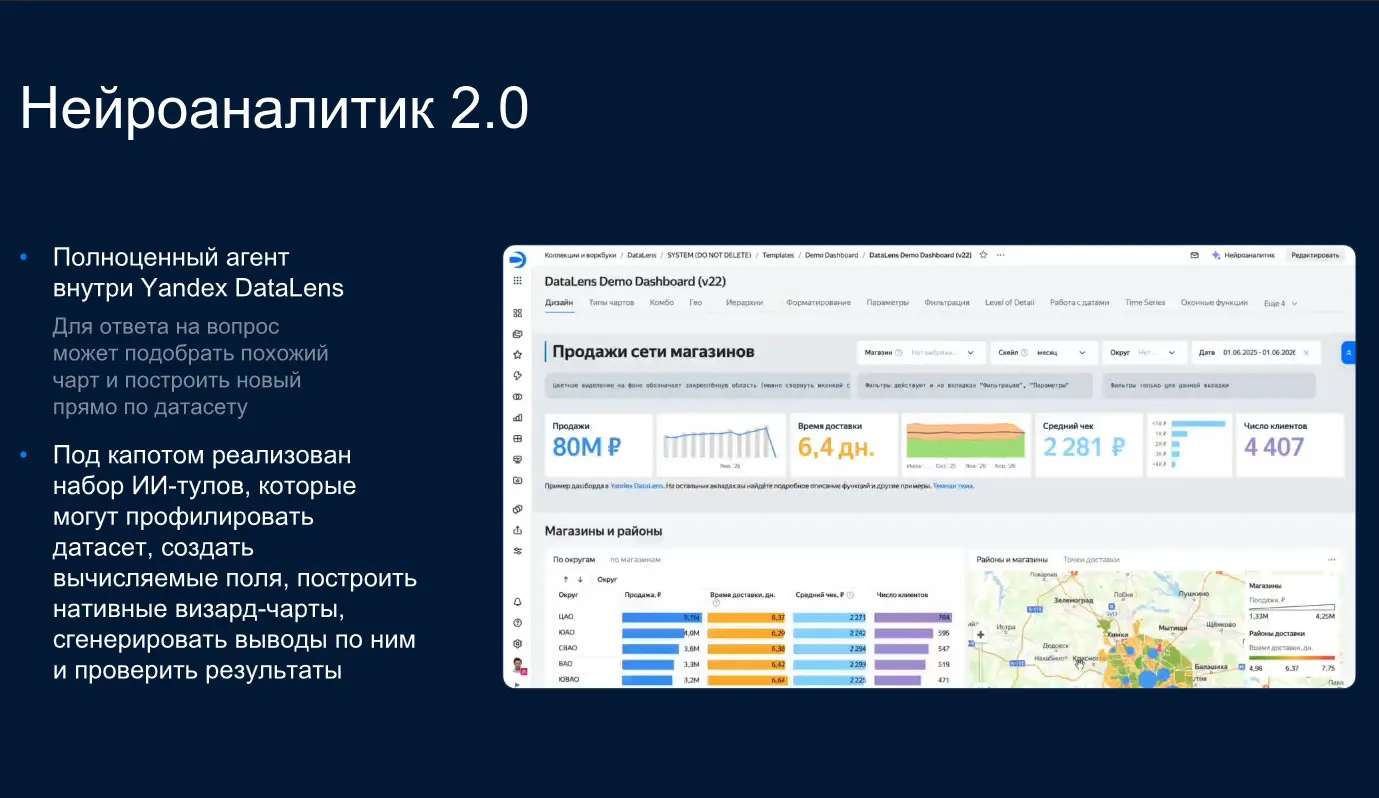Expand the Ещё 4 tabs dropdown

coord(1280,303)
